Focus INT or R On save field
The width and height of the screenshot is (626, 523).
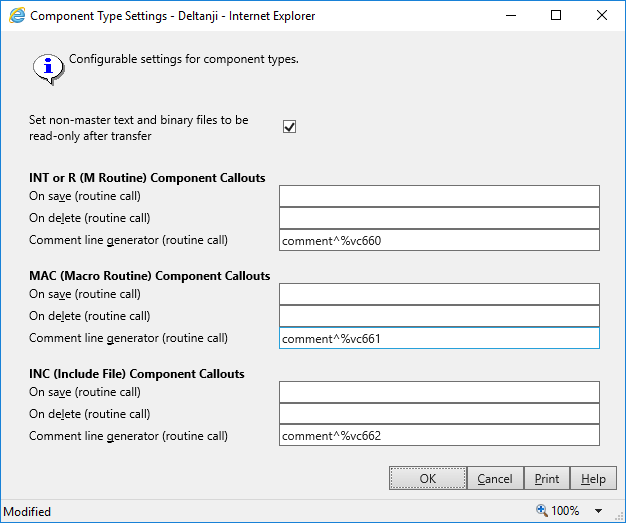coord(439,196)
